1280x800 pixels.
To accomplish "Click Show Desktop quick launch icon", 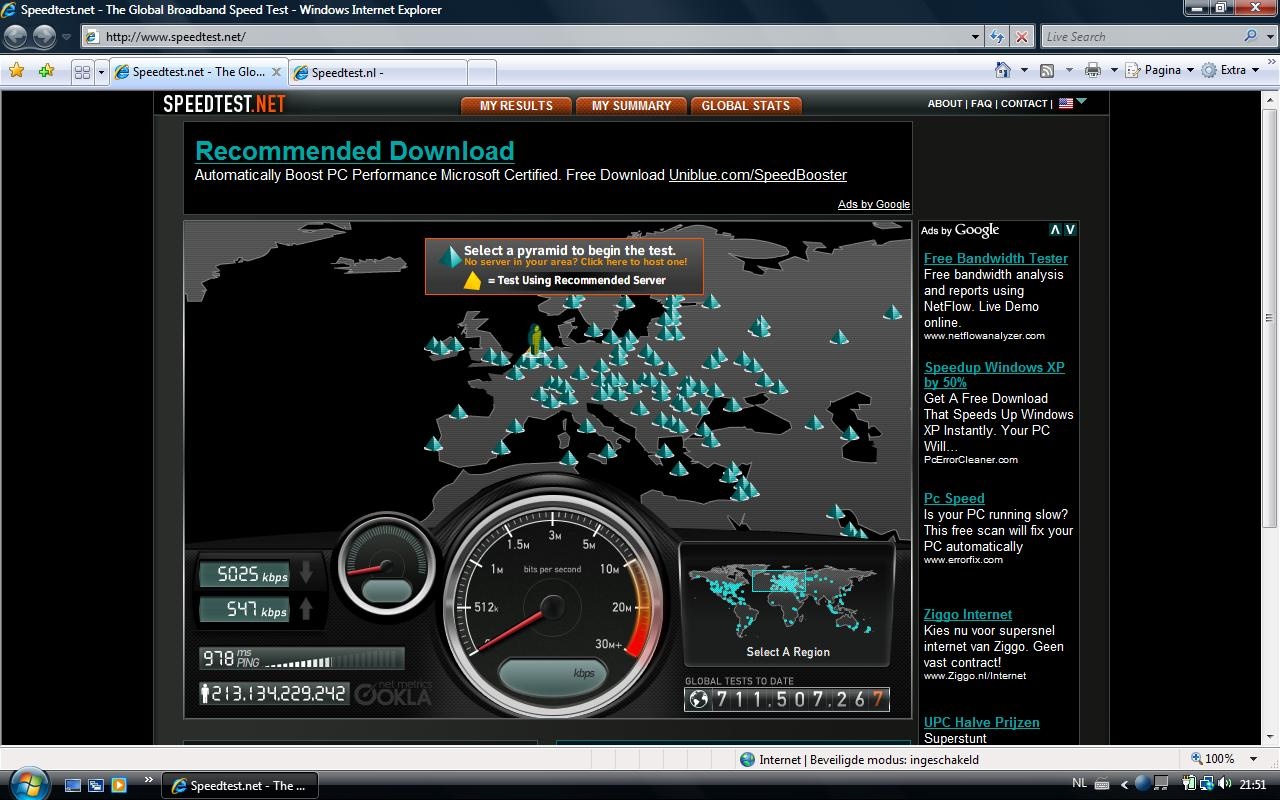I will [73, 785].
